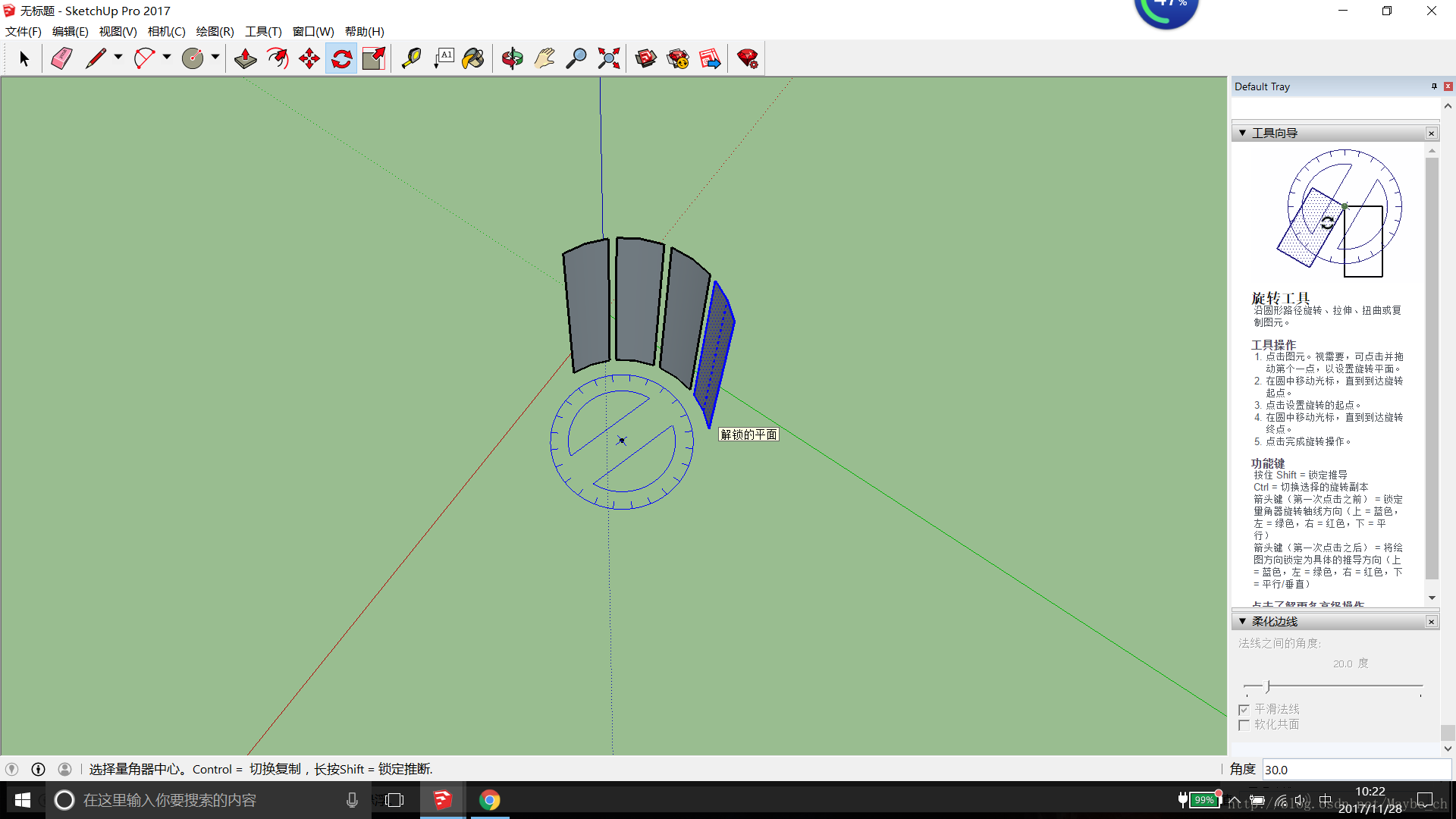The width and height of the screenshot is (1456, 819).
Task: Click the Zoom Extents tool
Action: pos(609,58)
